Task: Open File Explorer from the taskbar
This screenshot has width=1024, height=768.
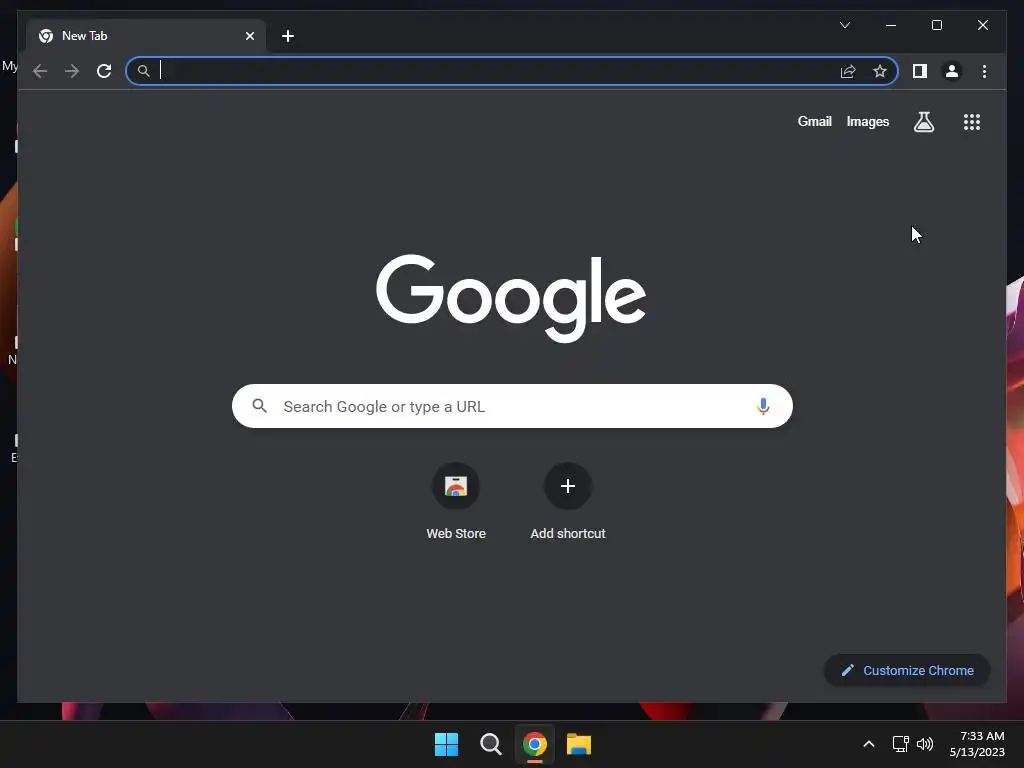Action: pyautogui.click(x=579, y=744)
